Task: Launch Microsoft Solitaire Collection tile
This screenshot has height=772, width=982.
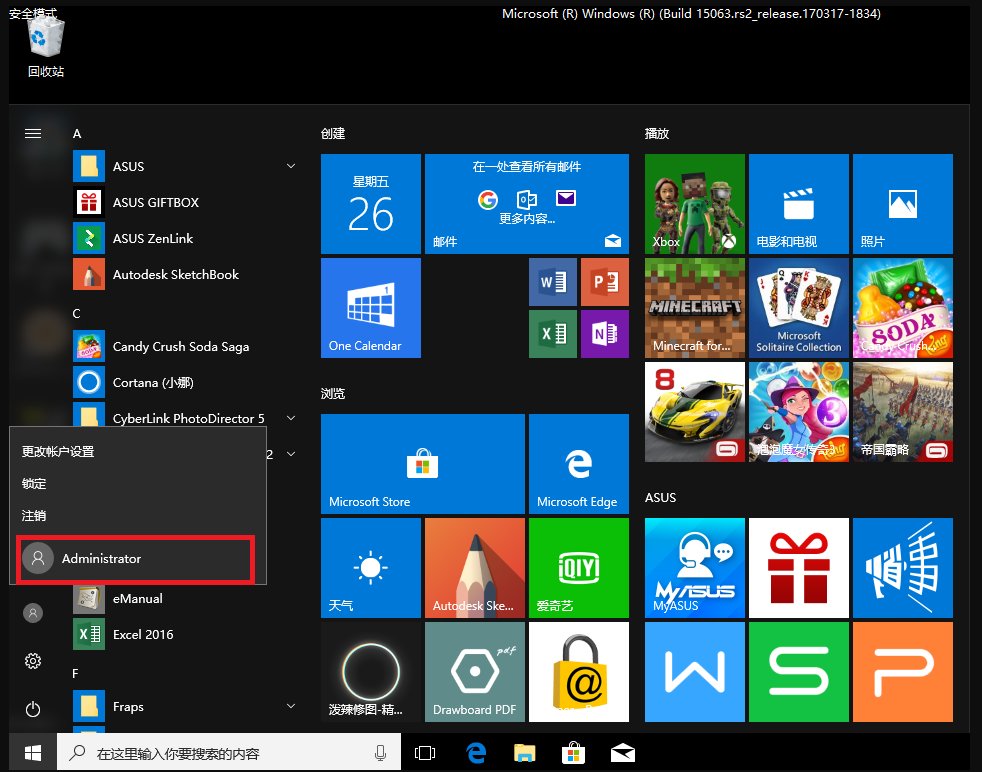Action: (798, 307)
